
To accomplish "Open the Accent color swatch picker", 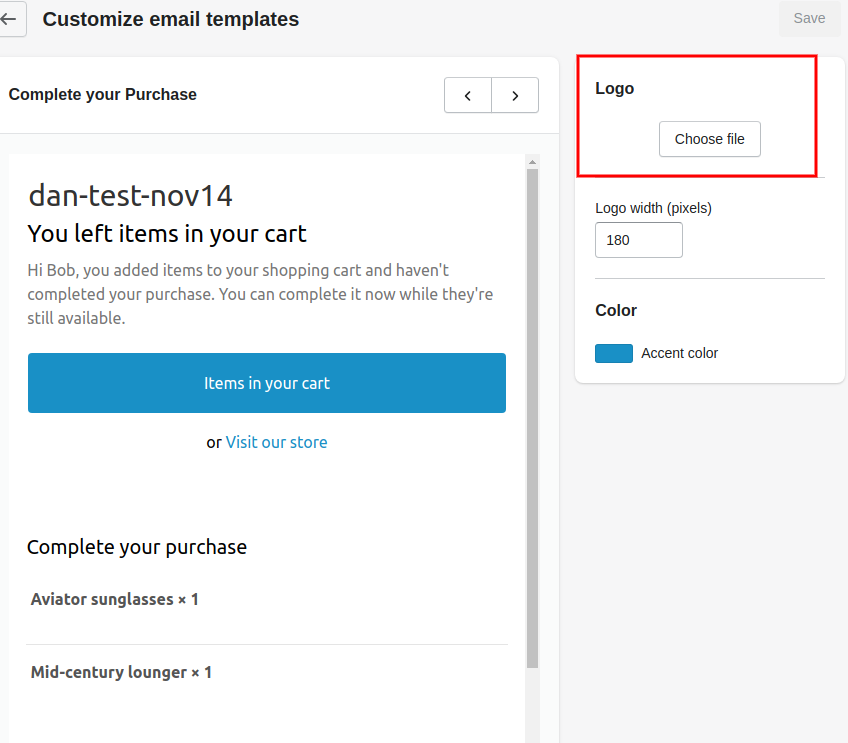I will click(x=614, y=353).
